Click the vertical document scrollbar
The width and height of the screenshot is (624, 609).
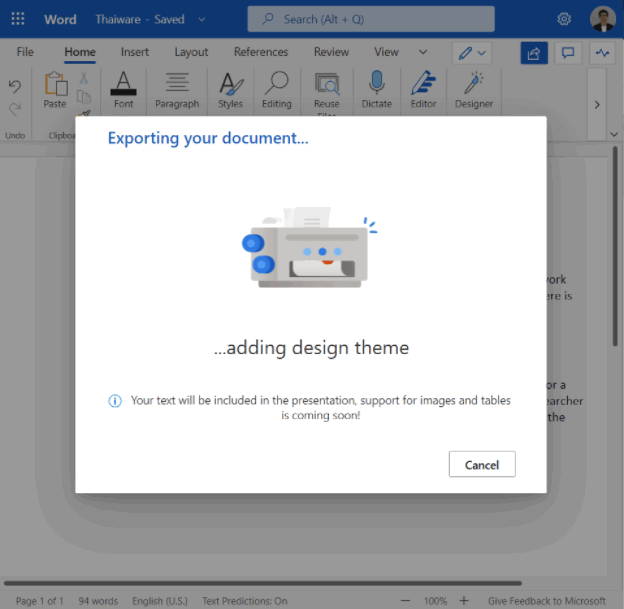(615, 247)
